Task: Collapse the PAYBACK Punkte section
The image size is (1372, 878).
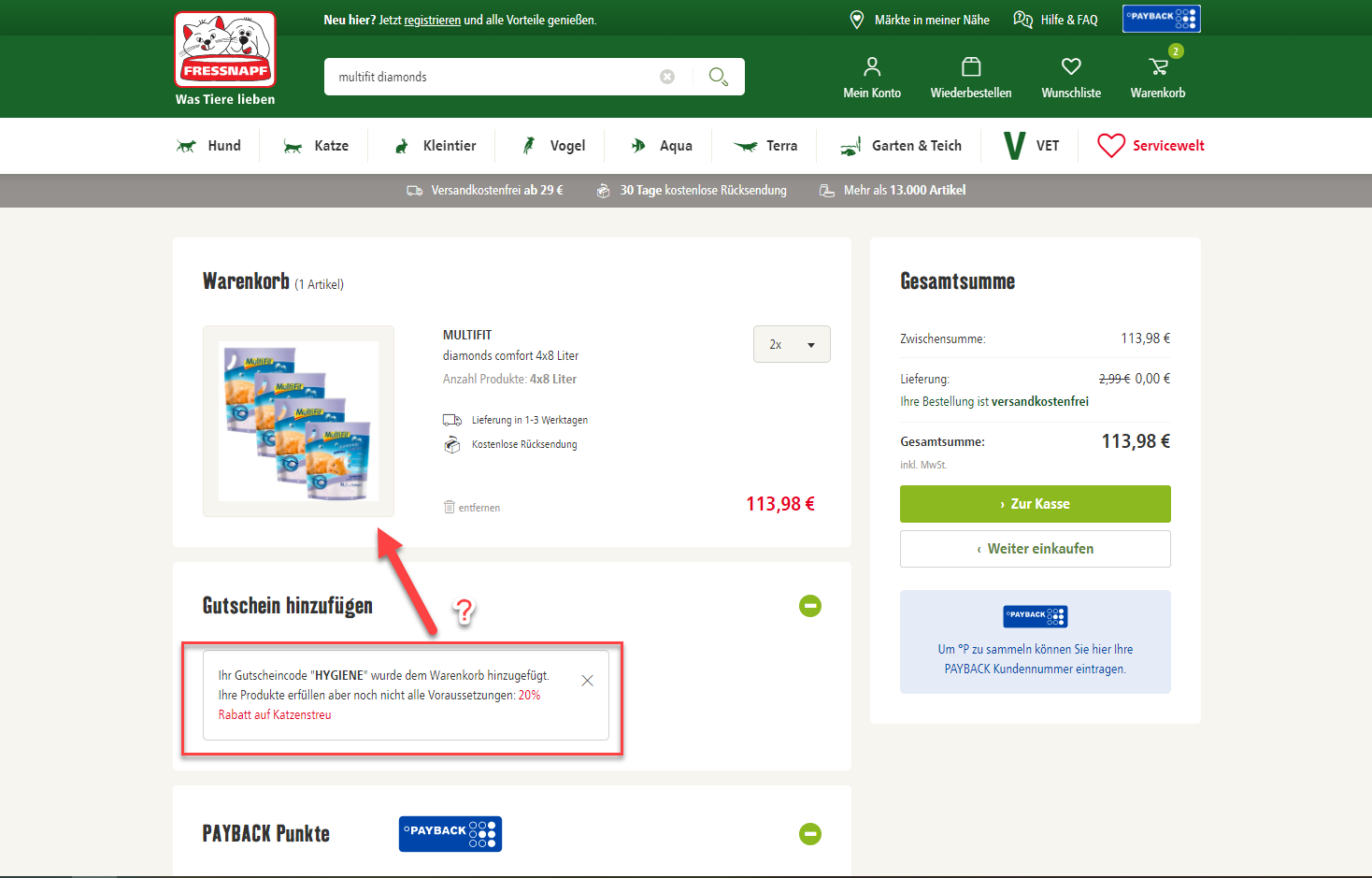Action: (x=810, y=834)
